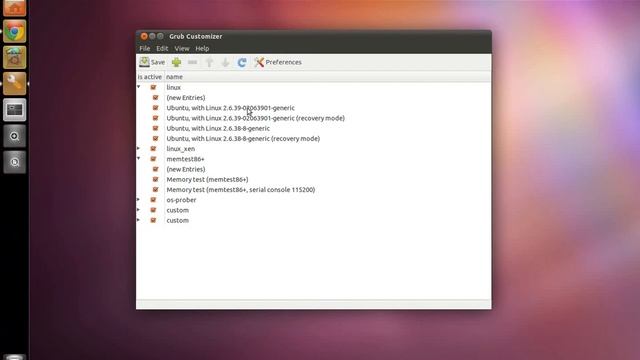Expand the os-prober script group
Image resolution: width=640 pixels, height=360 pixels.
(139, 199)
